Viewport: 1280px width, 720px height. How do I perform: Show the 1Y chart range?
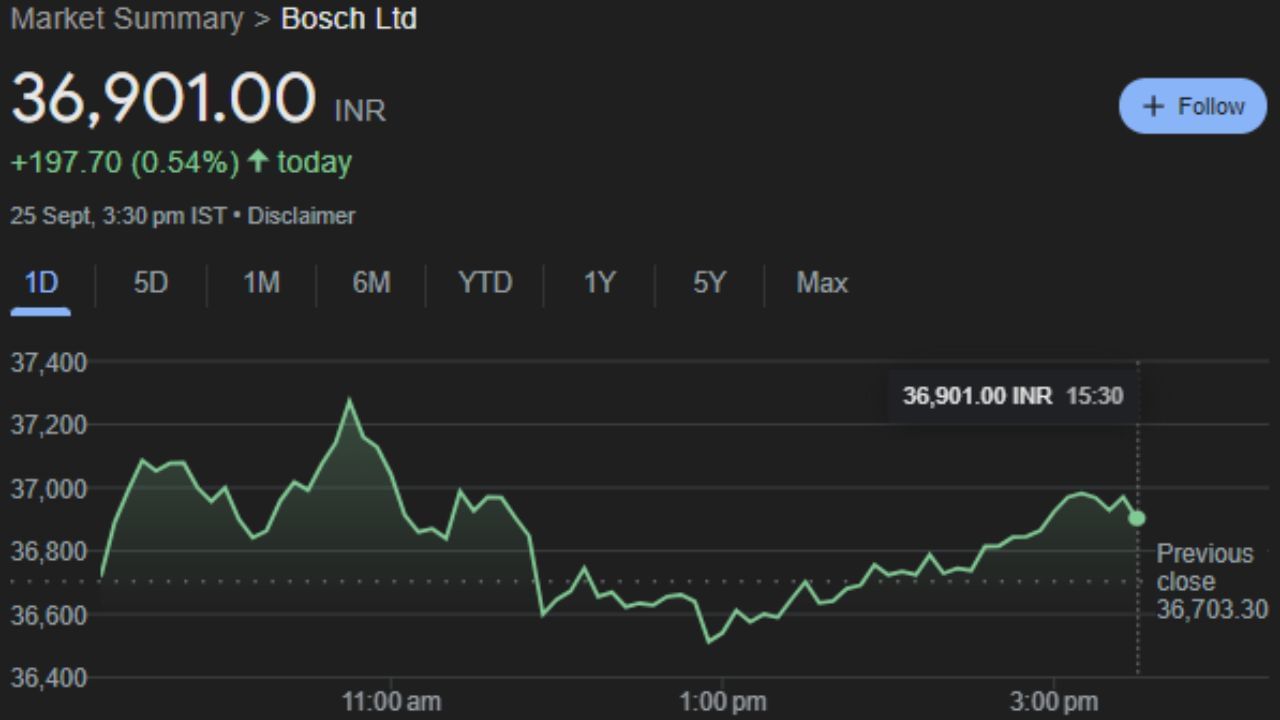pos(598,283)
